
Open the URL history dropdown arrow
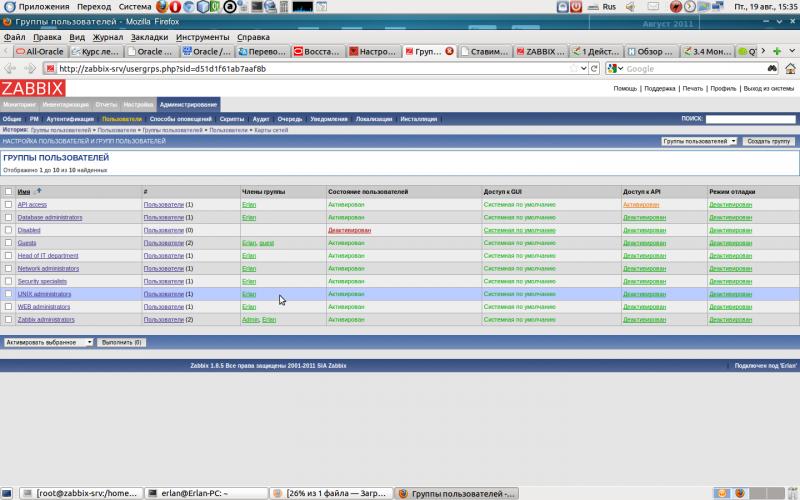(584, 68)
